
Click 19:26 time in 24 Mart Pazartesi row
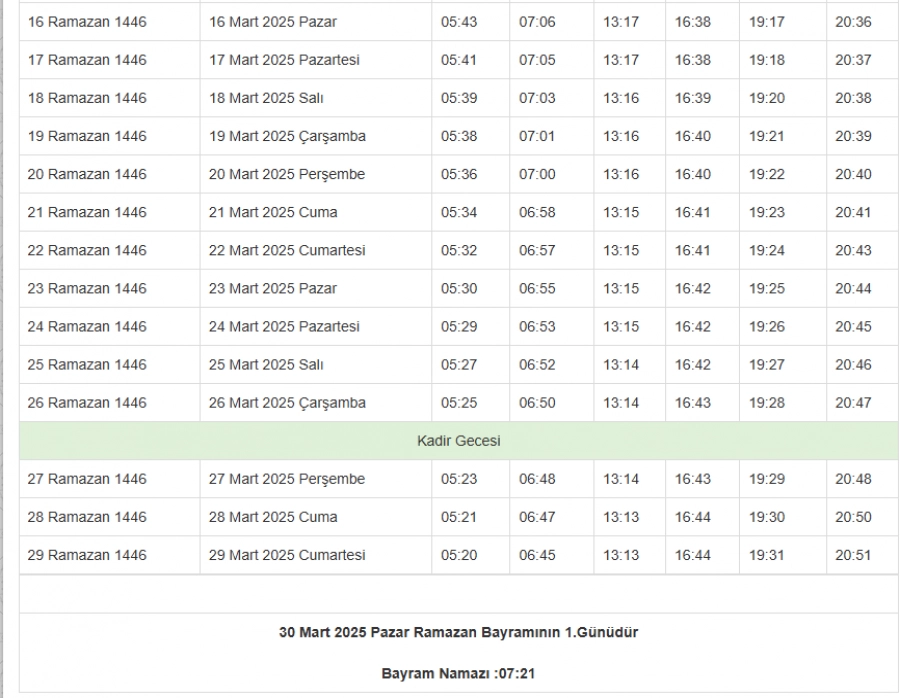(767, 326)
